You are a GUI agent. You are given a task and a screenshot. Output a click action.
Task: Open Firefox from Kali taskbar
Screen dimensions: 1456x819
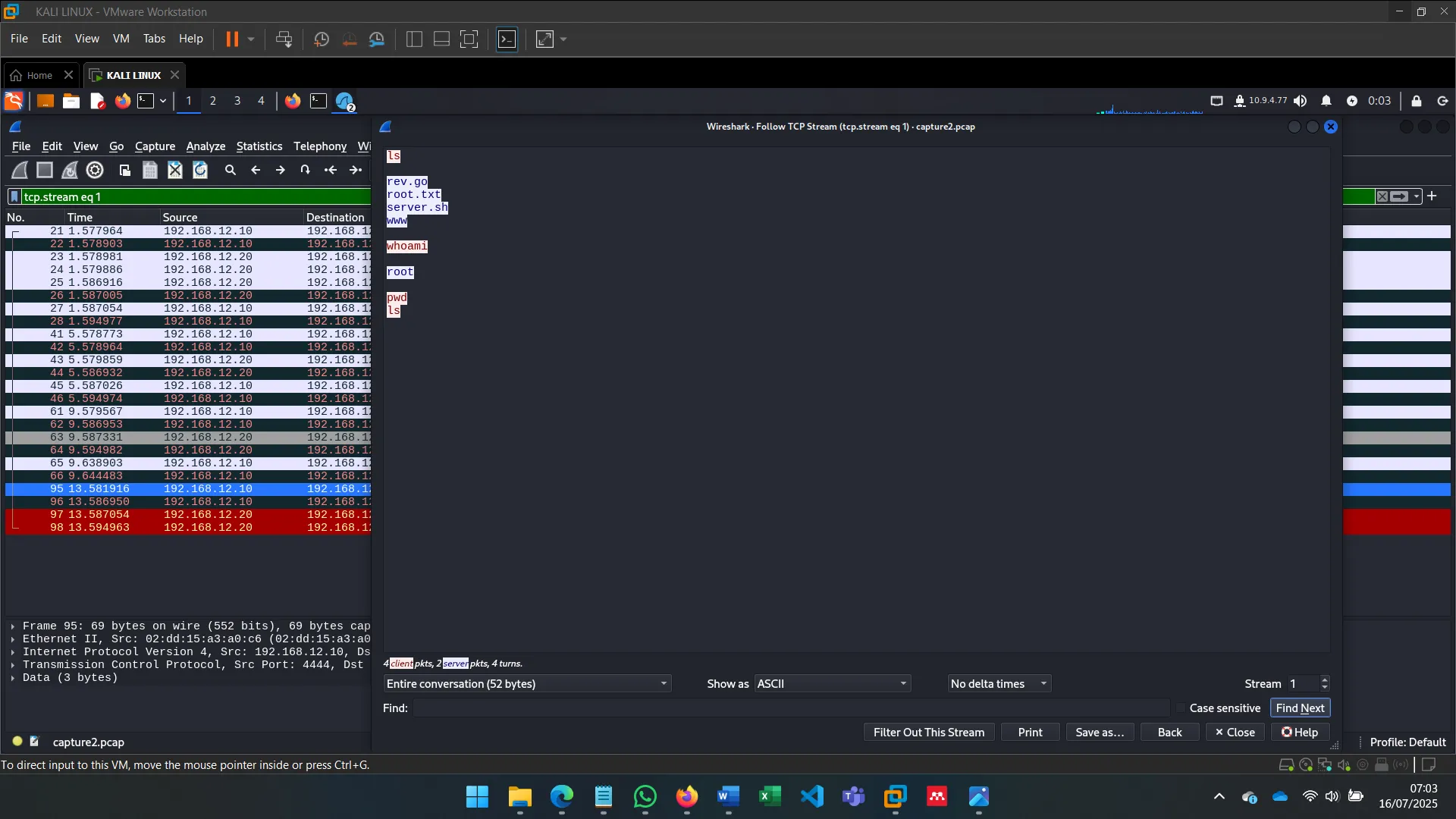(122, 101)
